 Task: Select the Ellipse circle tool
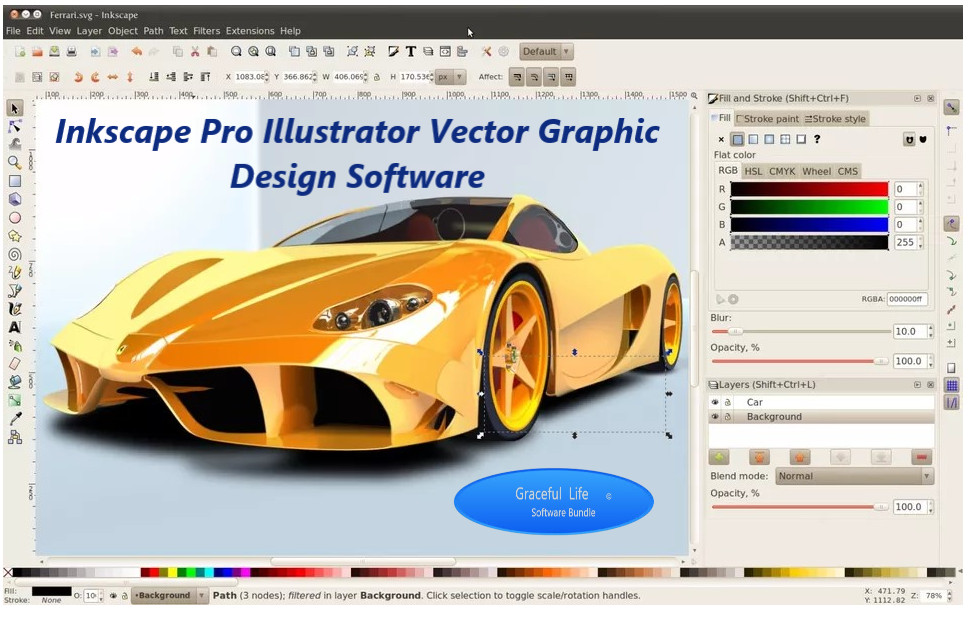(x=15, y=218)
